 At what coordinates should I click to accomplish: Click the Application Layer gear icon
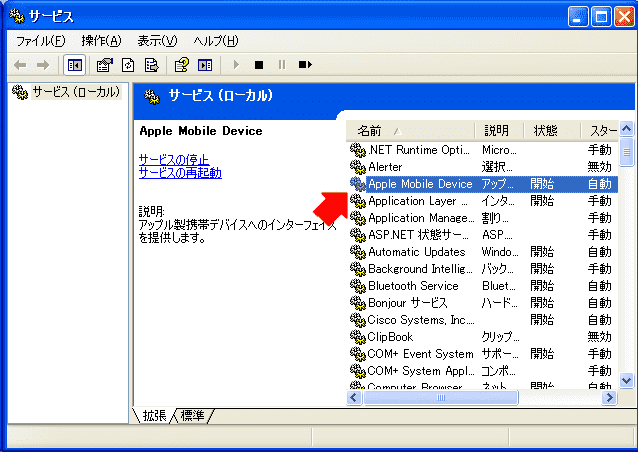358,201
